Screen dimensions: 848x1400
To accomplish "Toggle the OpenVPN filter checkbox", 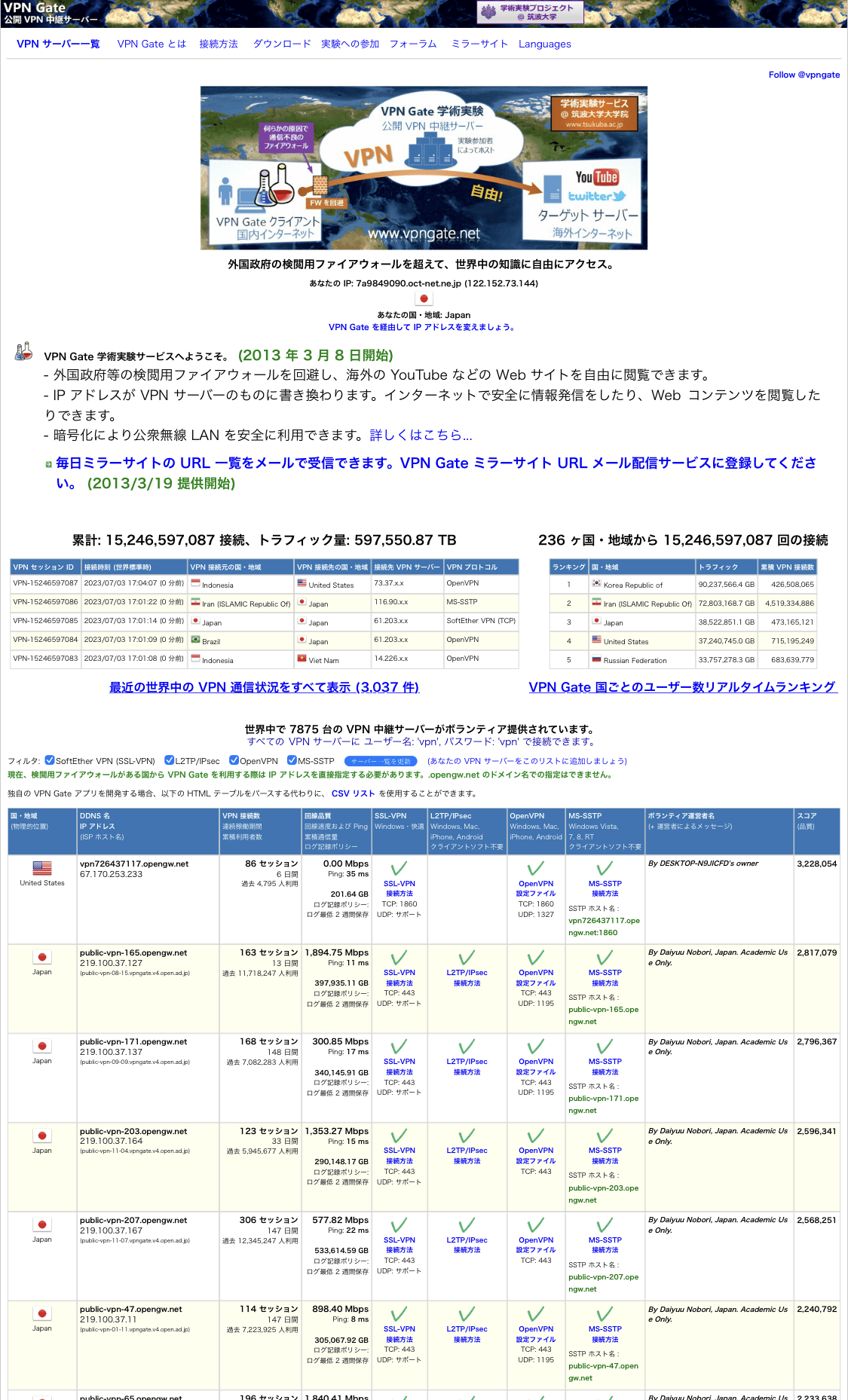I will (x=234, y=760).
